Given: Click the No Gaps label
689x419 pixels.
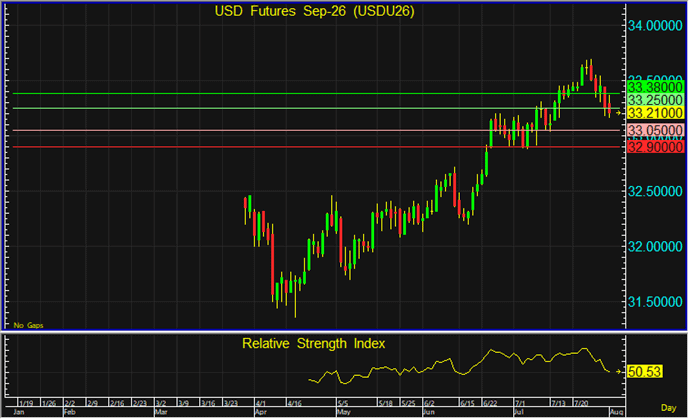Looking at the screenshot, I should click(x=29, y=325).
